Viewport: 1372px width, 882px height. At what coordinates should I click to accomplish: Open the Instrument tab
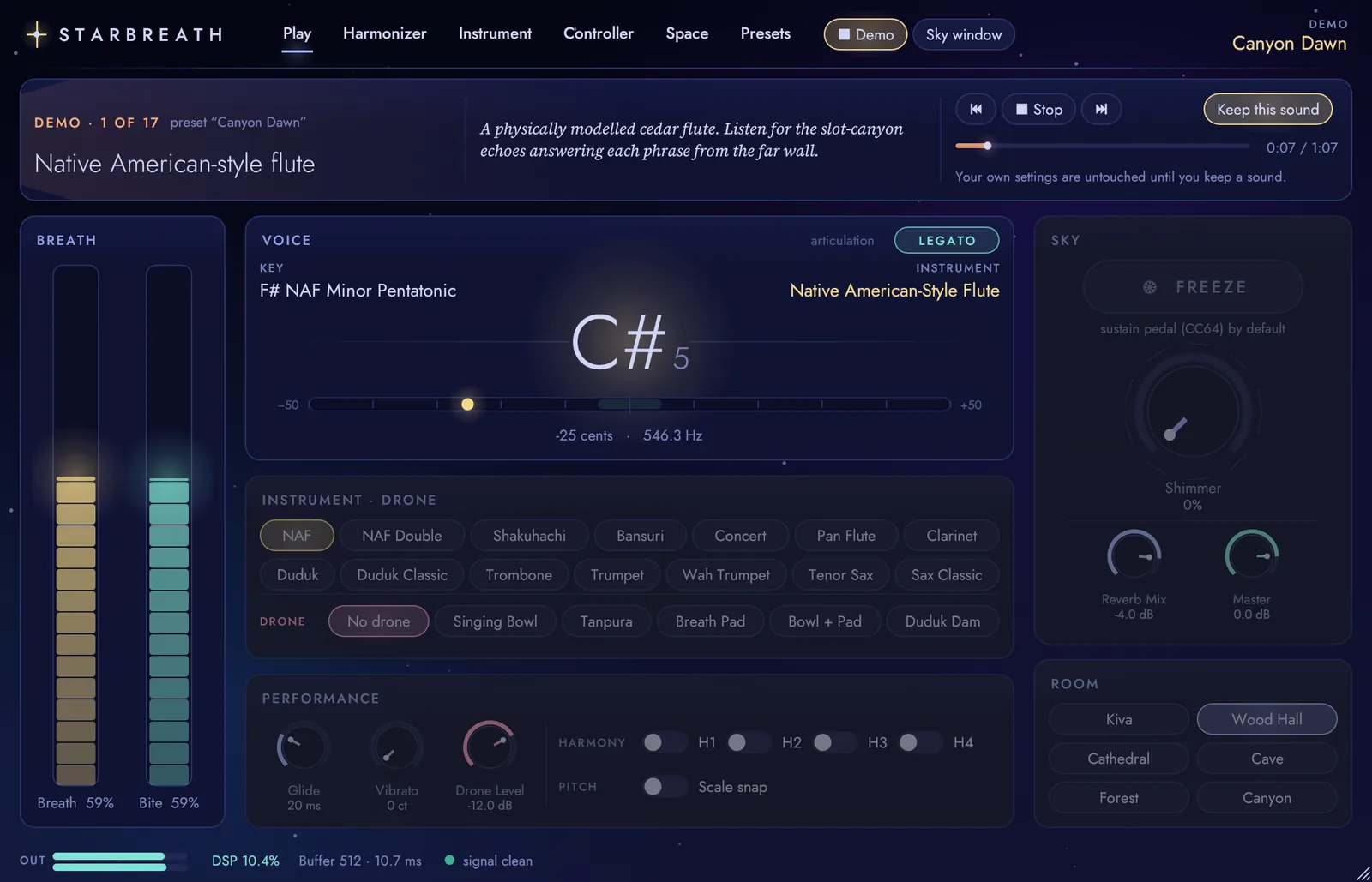[495, 33]
